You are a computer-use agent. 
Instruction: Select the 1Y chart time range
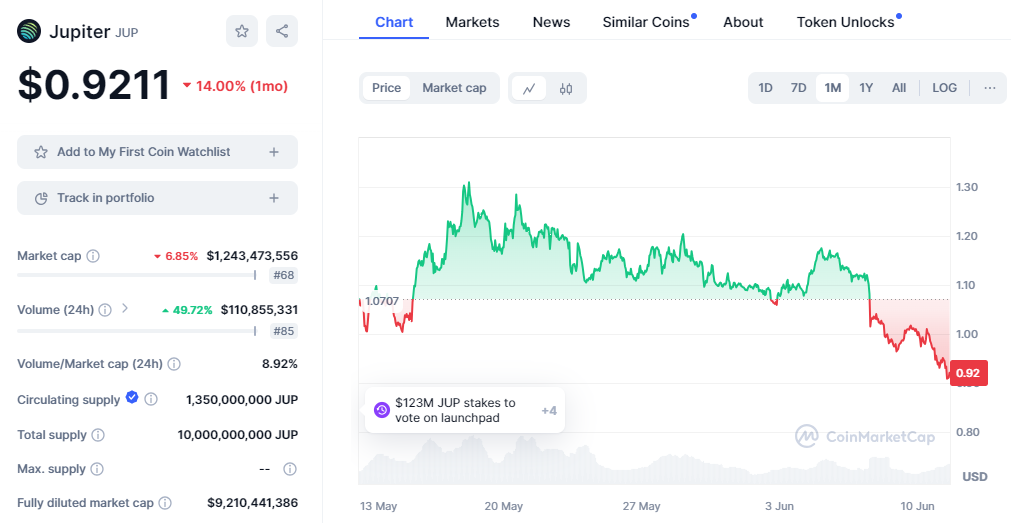(866, 88)
